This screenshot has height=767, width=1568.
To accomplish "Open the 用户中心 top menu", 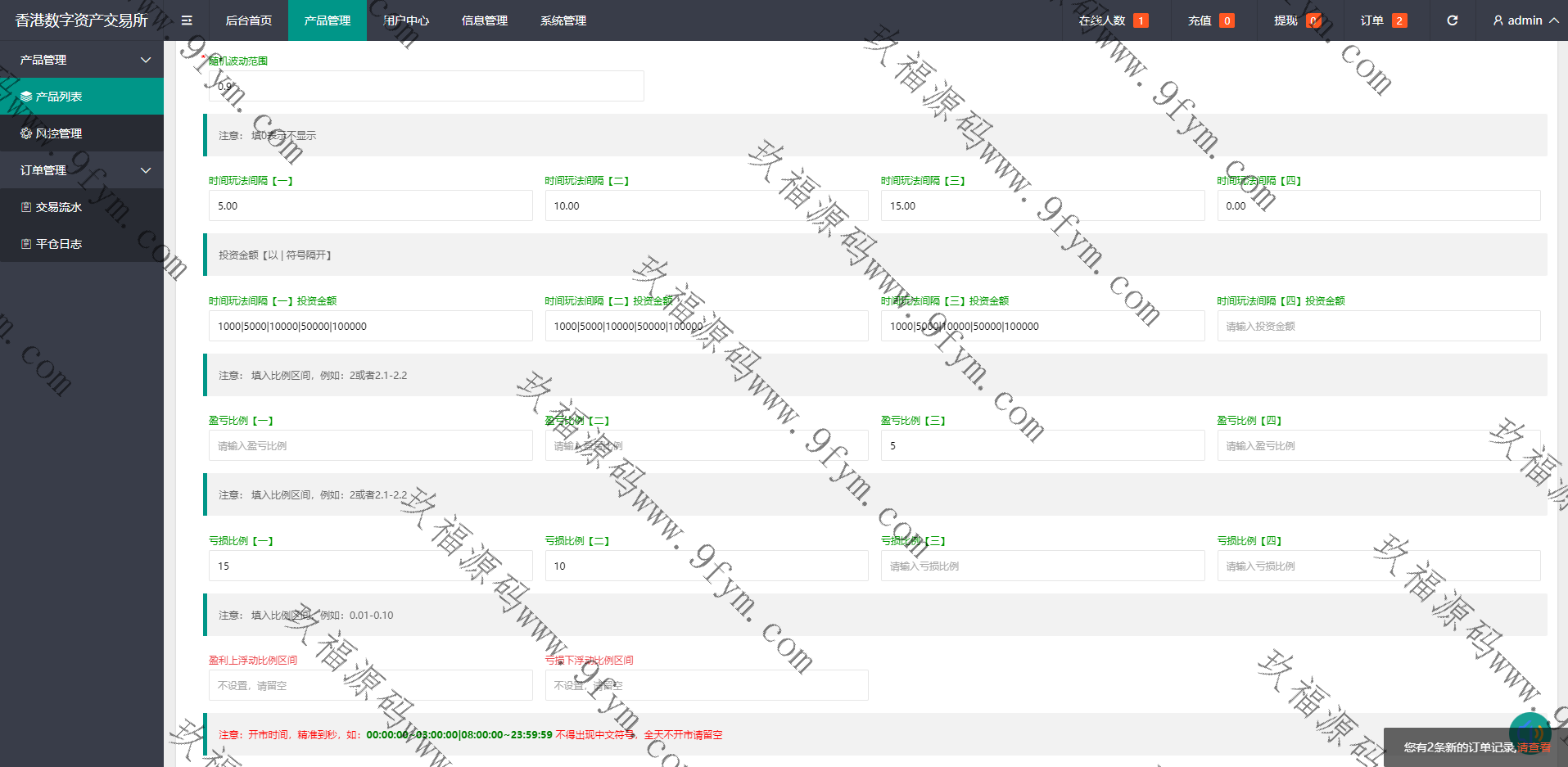I will (406, 20).
